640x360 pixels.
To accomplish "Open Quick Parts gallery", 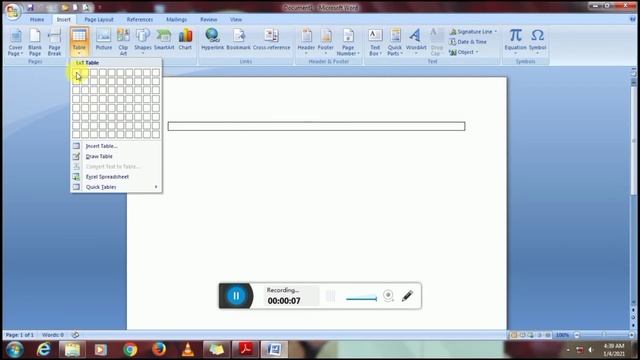I will 395,42.
